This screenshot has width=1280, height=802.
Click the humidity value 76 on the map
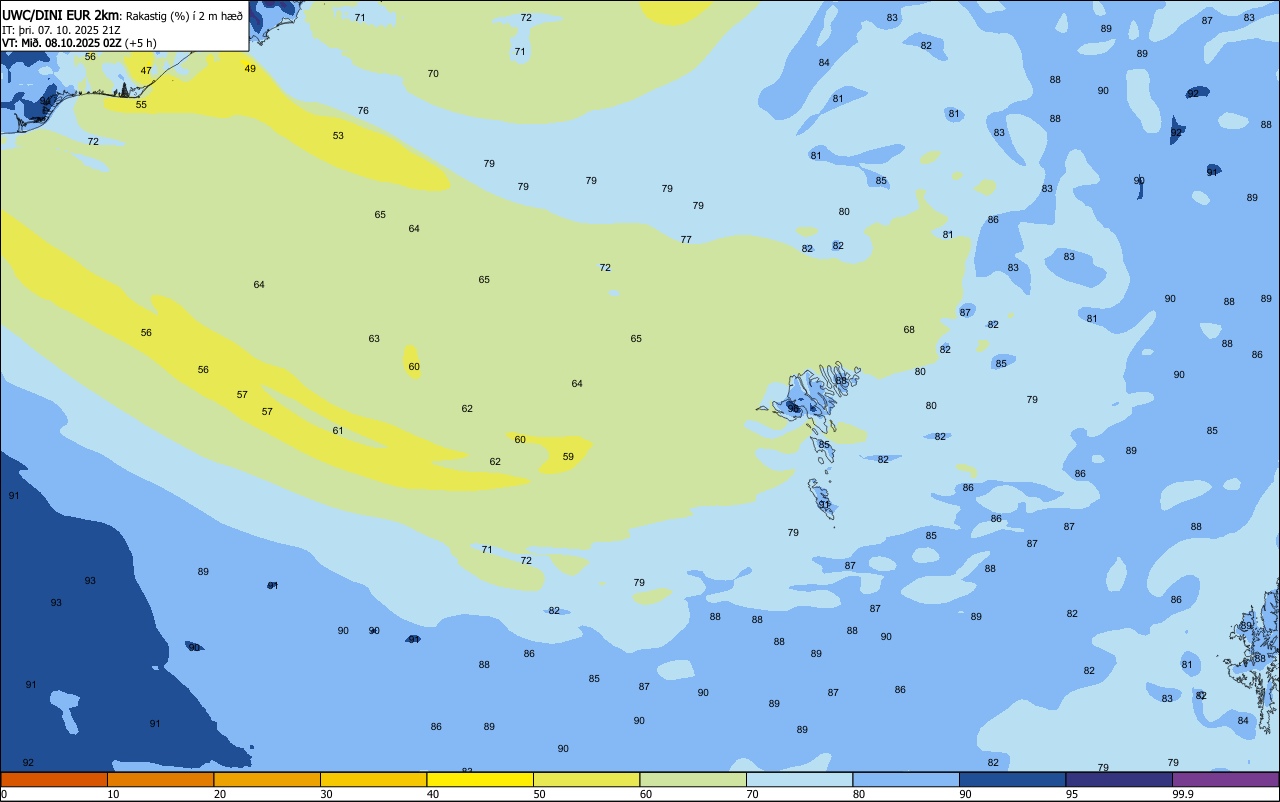[363, 110]
